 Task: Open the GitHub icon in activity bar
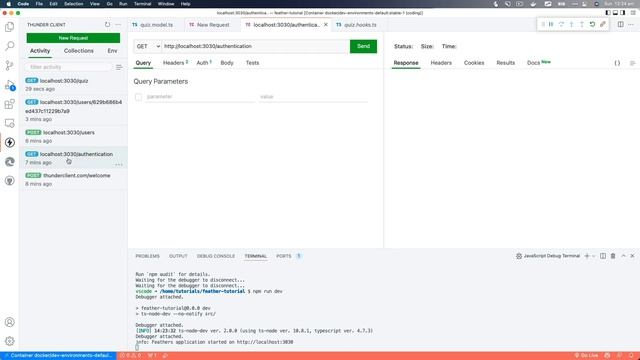tap(9, 181)
